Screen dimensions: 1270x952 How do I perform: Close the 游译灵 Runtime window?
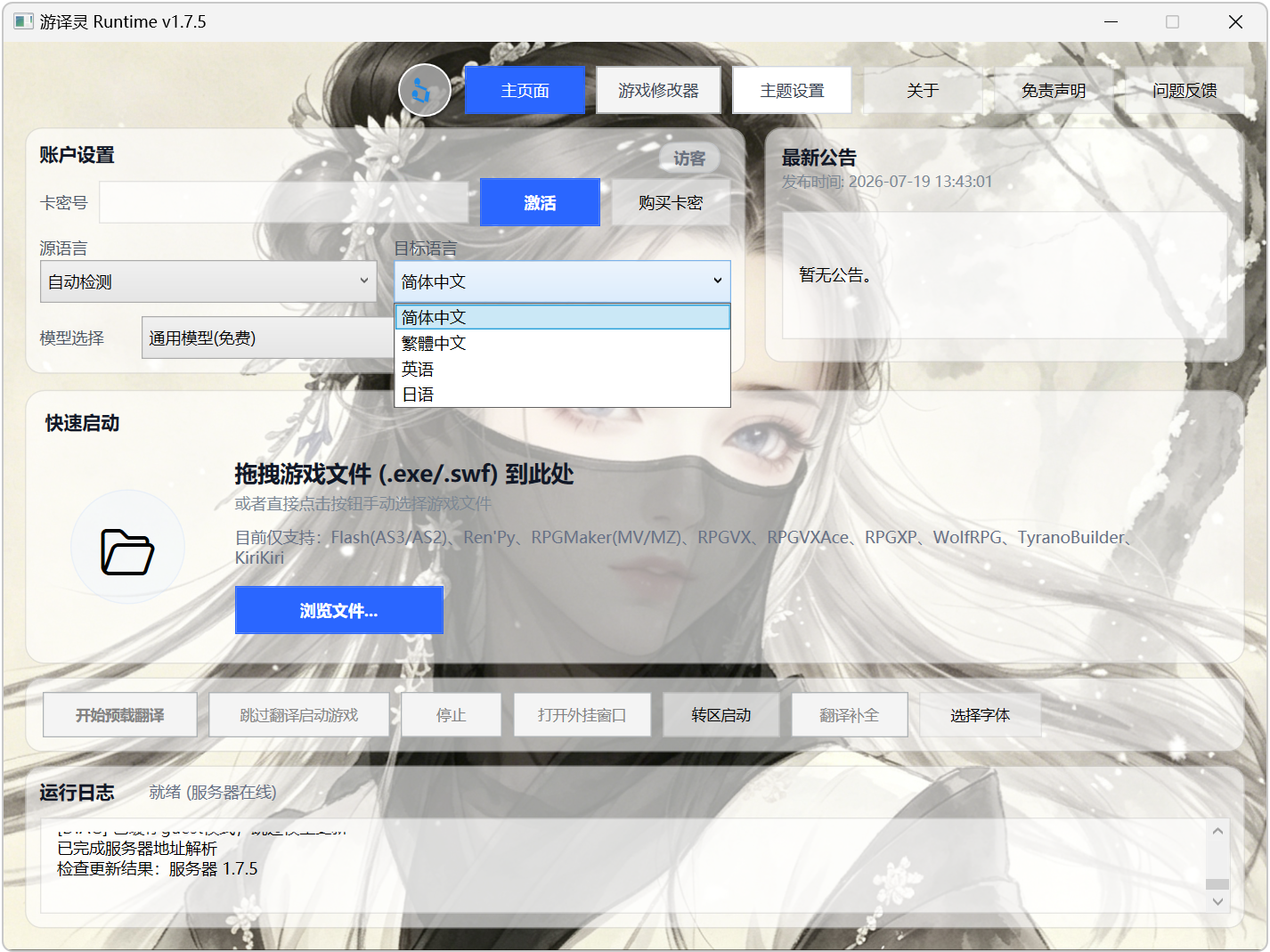[x=1235, y=21]
